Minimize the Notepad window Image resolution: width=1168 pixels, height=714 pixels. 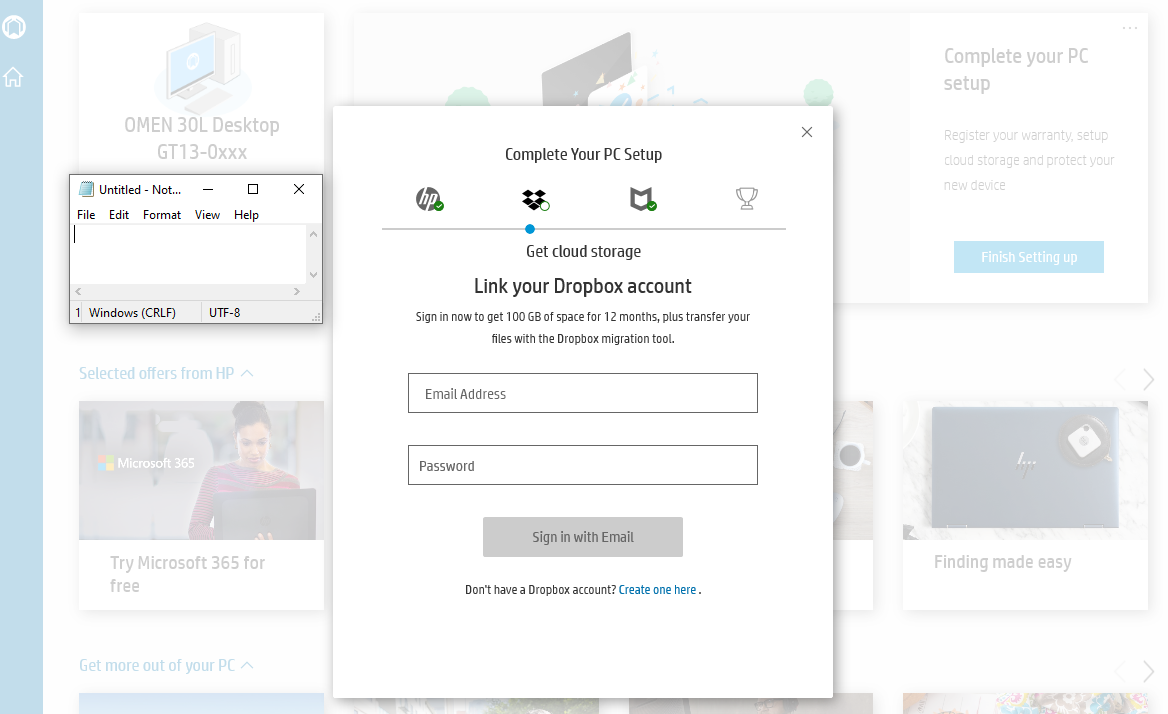pos(208,189)
